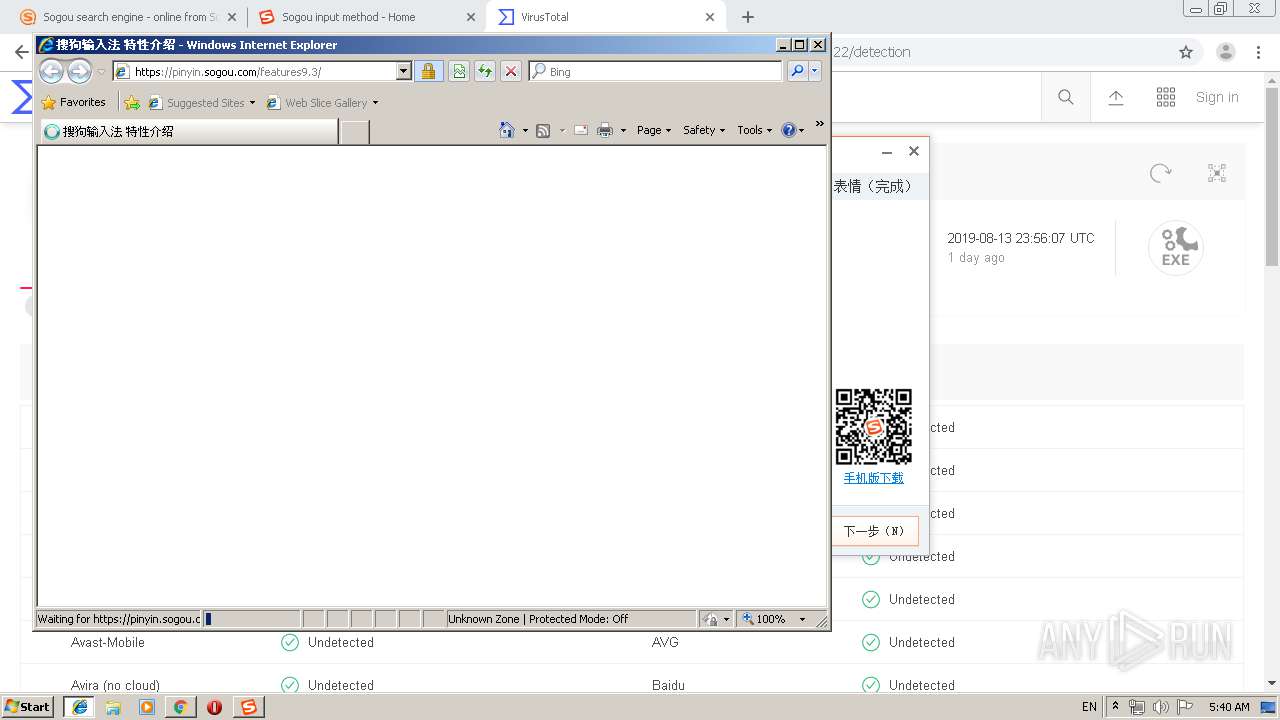Screen dimensions: 1280x720
Task: Click the VirusTotal reanalyze refresh icon
Action: tap(1160, 173)
